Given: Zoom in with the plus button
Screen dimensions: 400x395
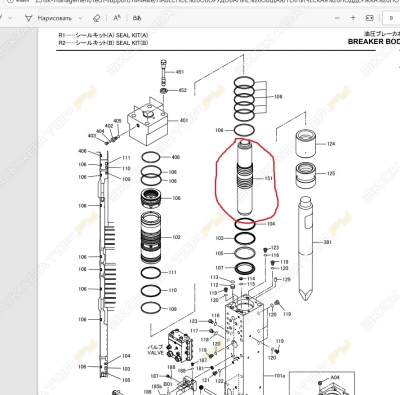Looking at the screenshot, I should [x=353, y=18].
